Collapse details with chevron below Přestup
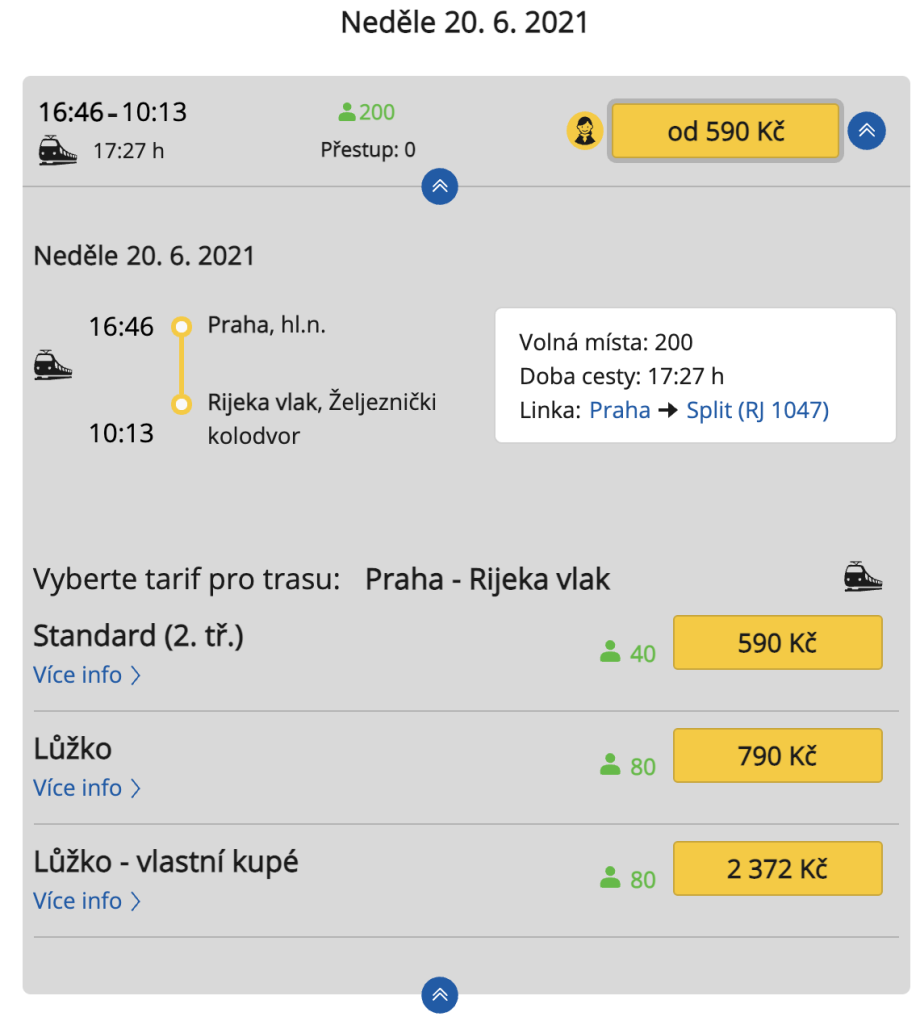The width and height of the screenshot is (920, 1025). (440, 186)
